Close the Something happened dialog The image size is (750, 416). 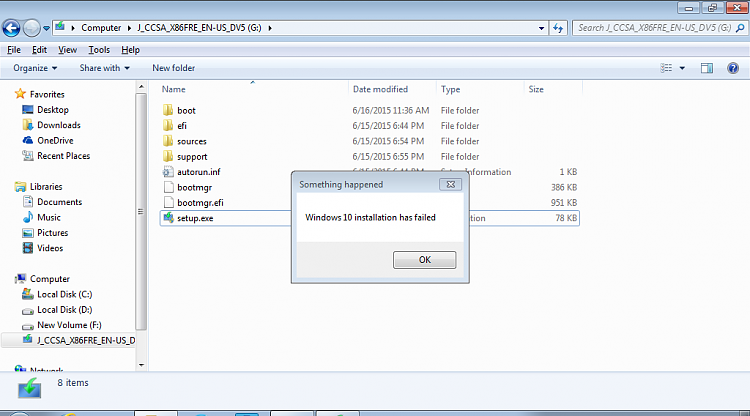tap(450, 185)
